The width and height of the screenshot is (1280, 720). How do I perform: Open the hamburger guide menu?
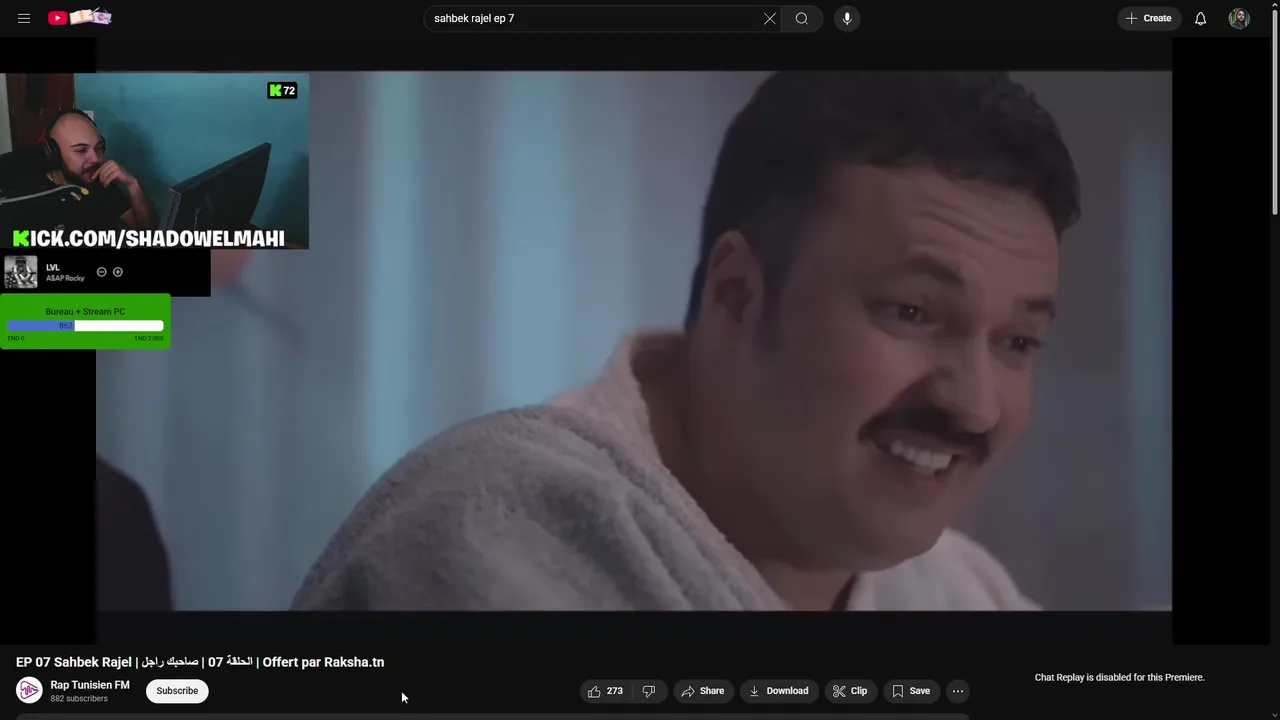pyautogui.click(x=24, y=18)
